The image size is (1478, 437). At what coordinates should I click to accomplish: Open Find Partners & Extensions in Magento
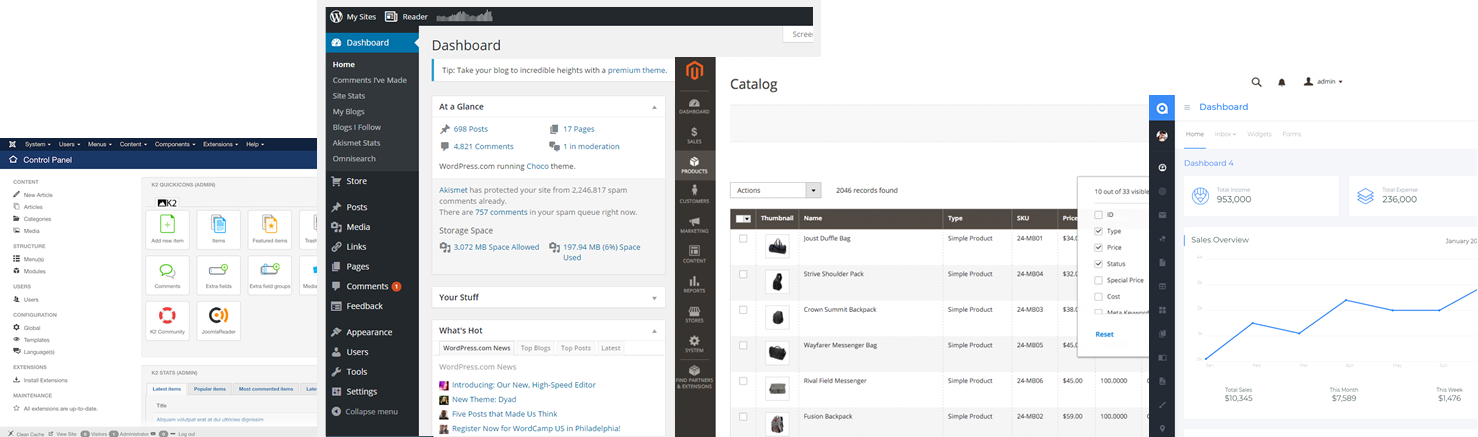click(694, 376)
